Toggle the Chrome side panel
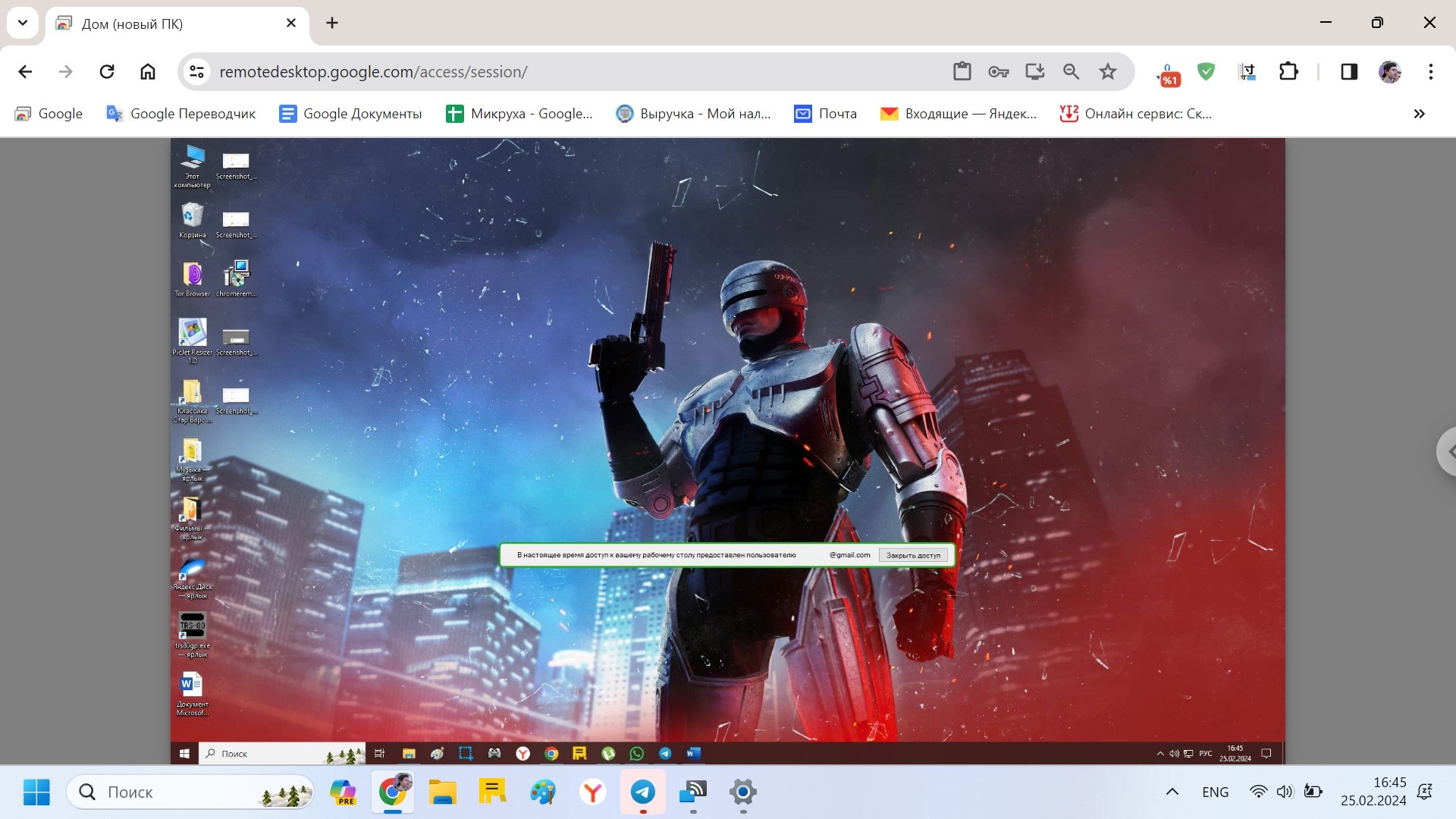Screen dimensions: 1456x819 [x=1349, y=71]
